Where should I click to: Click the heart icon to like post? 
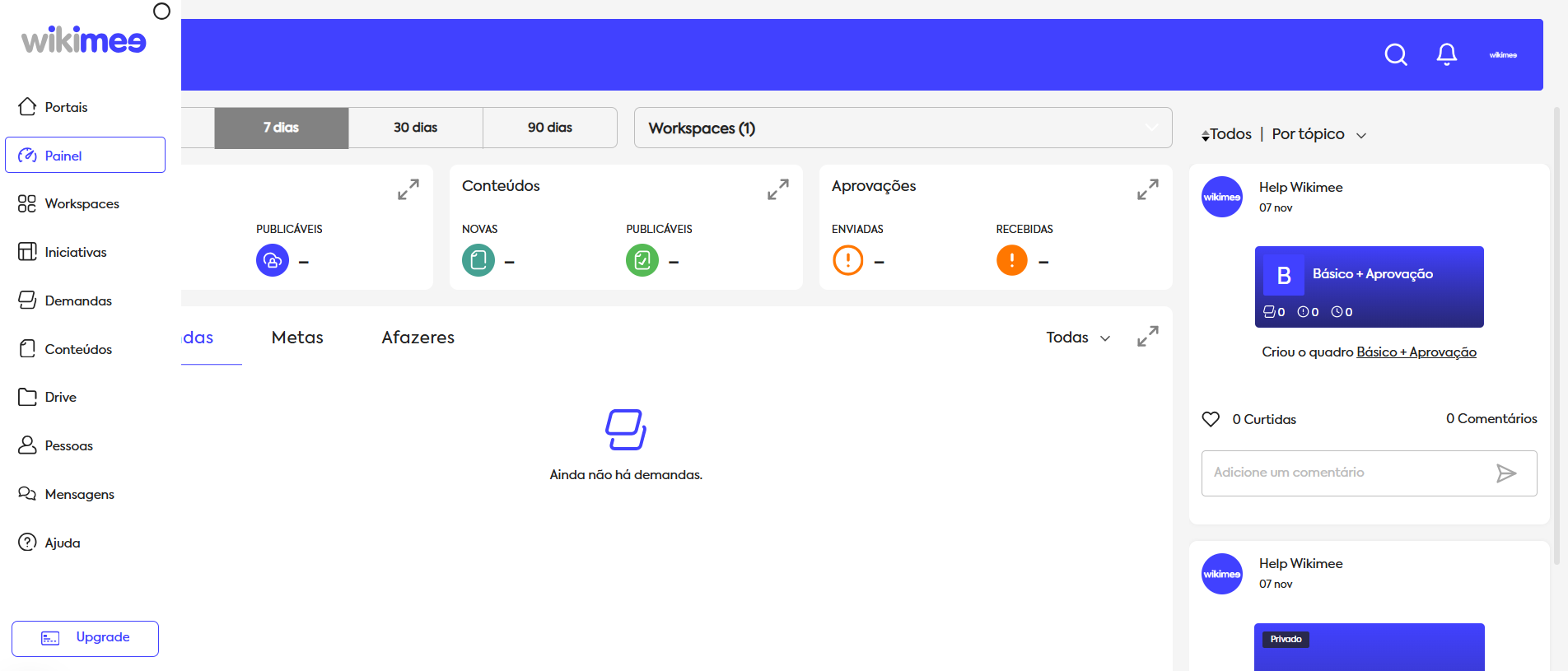pos(1211,419)
